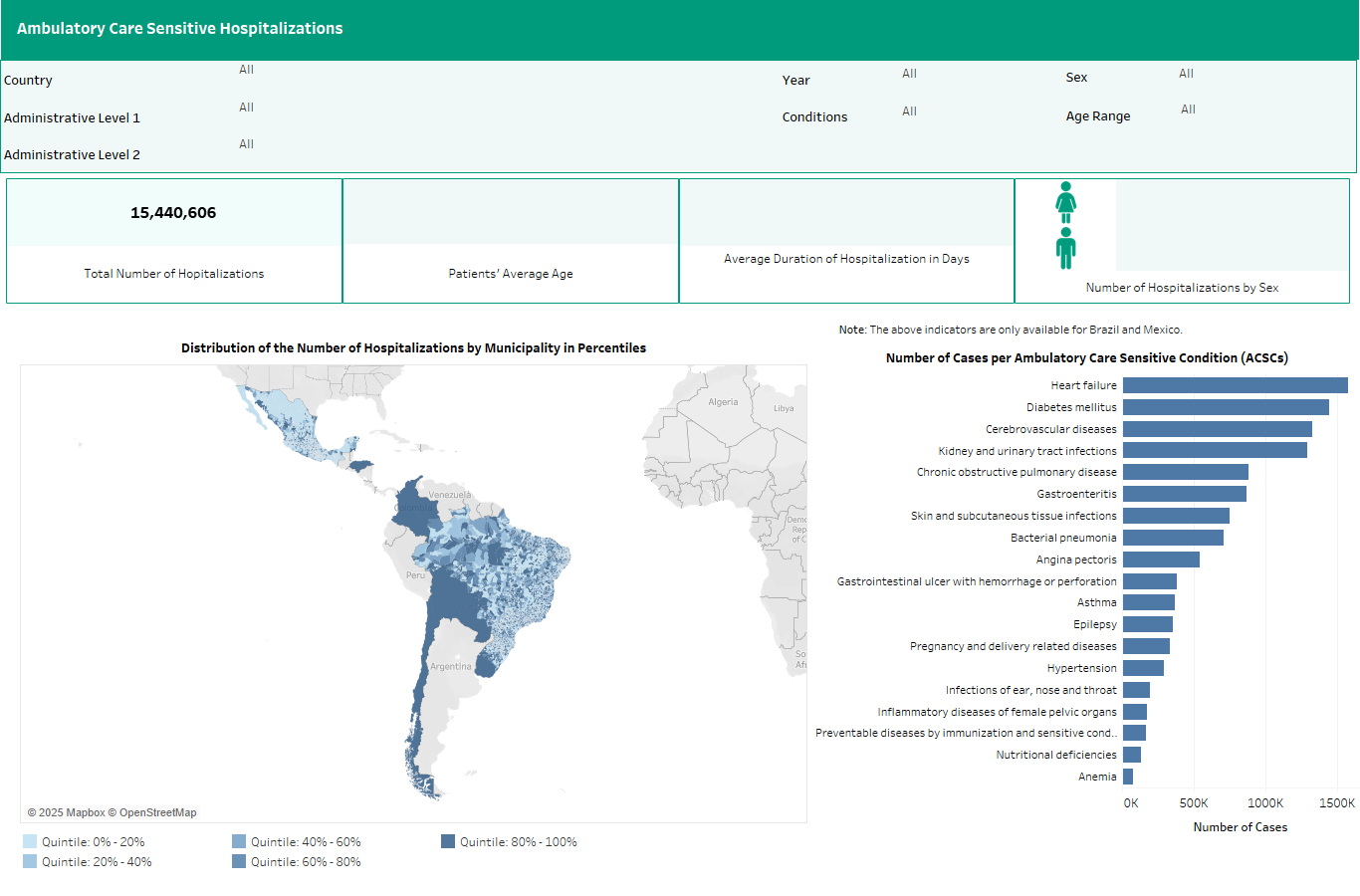This screenshot has height=896, width=1360.
Task: Click the Diabetes mellitus bar in the chart
Action: [x=1225, y=406]
